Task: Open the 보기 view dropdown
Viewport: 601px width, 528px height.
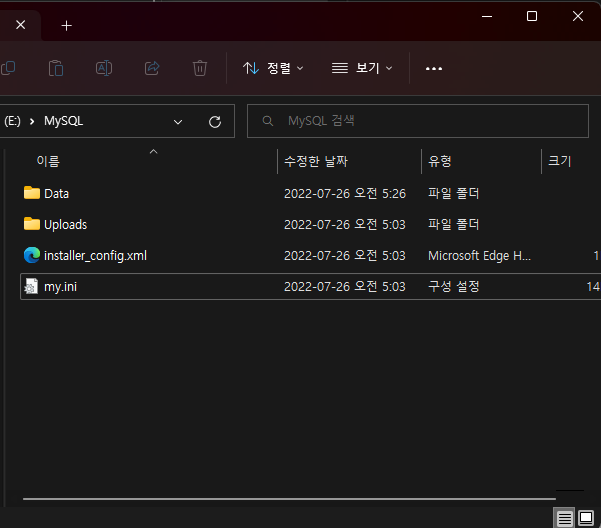Action: coord(362,69)
